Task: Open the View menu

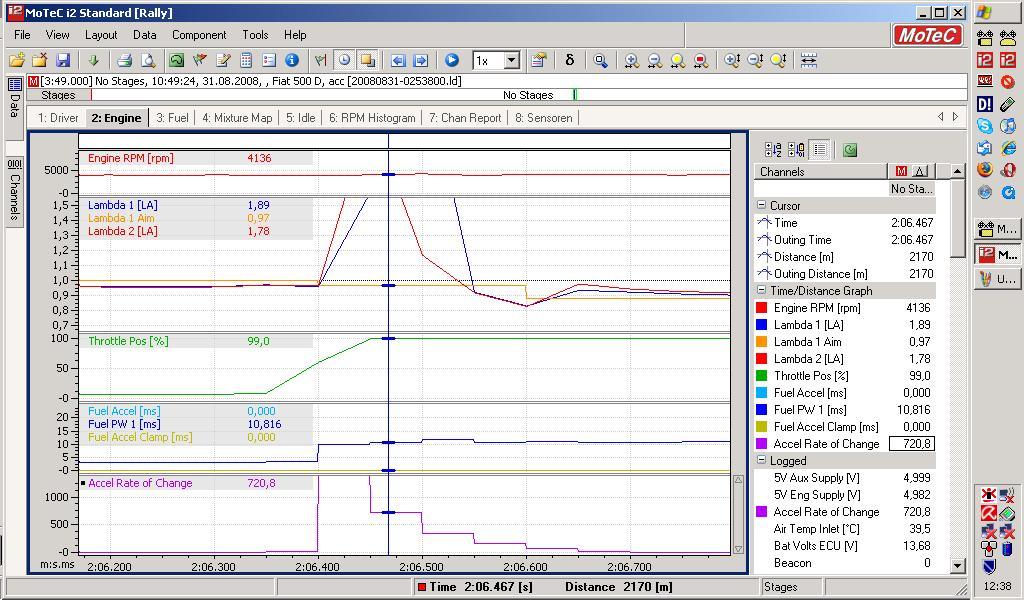Action: [x=57, y=35]
